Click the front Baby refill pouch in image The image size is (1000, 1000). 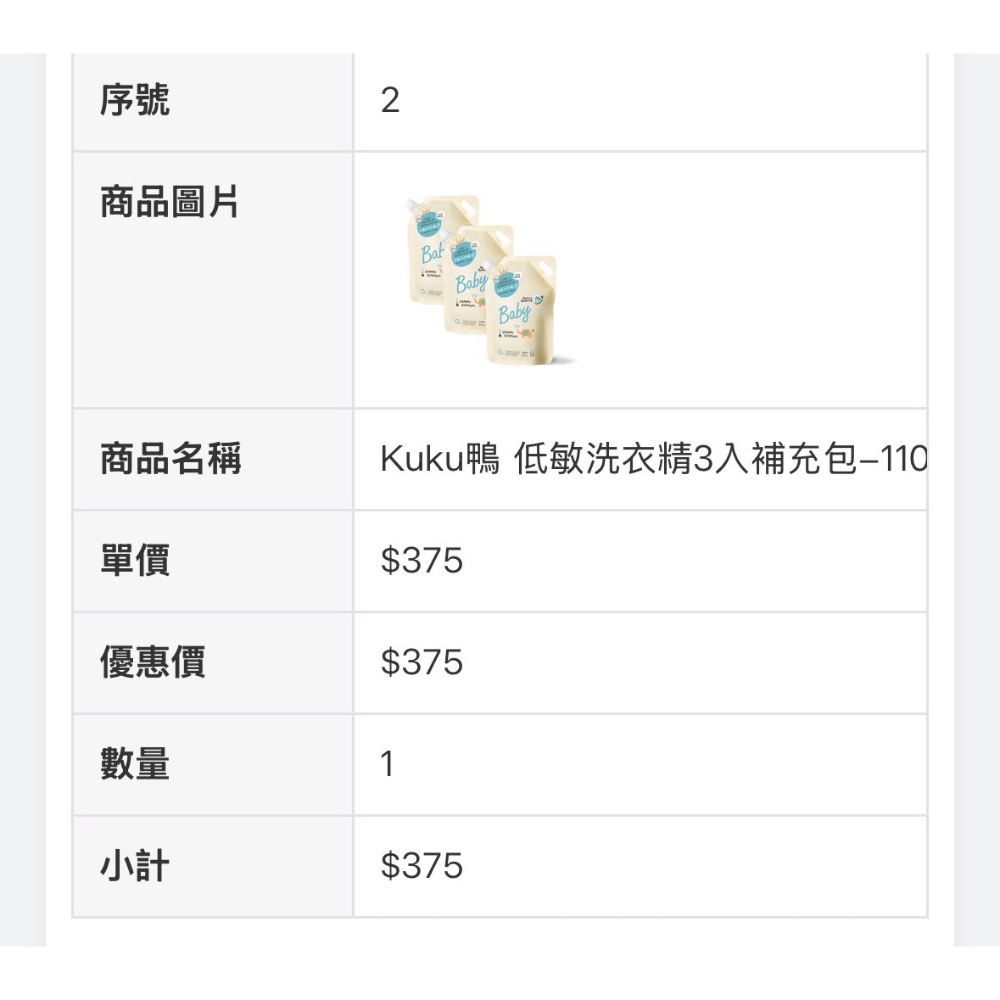(522, 311)
